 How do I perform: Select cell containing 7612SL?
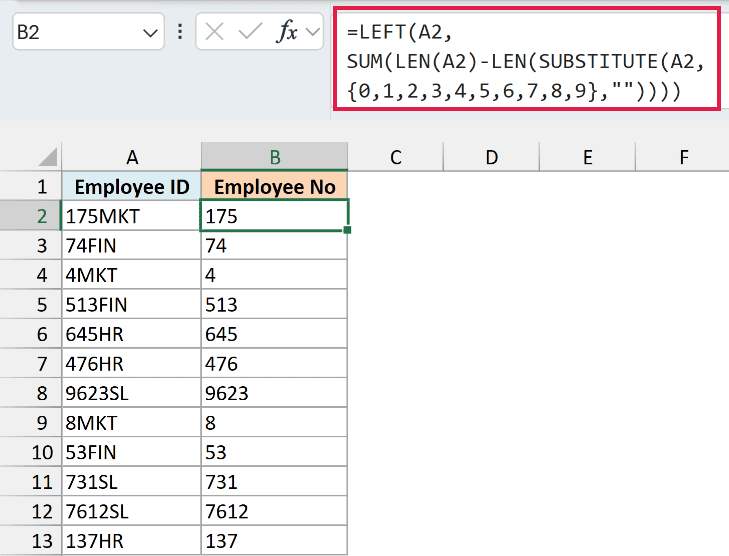[132, 511]
